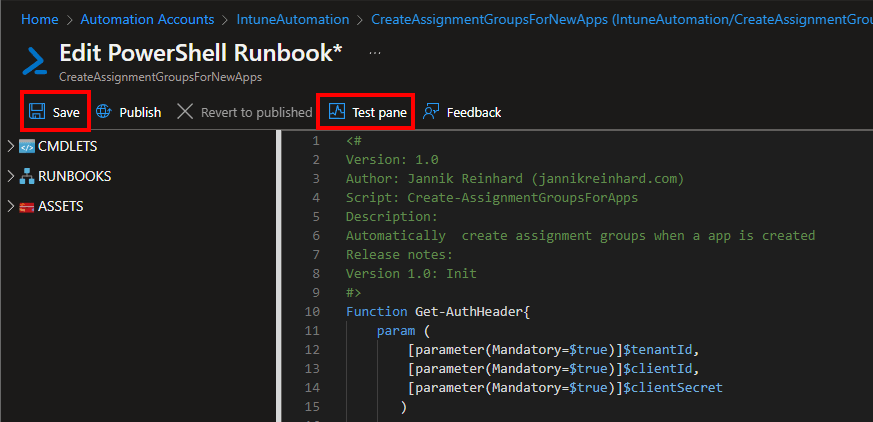This screenshot has width=873, height=422.
Task: Click the CMDLETS code icon
Action: [x=26, y=147]
